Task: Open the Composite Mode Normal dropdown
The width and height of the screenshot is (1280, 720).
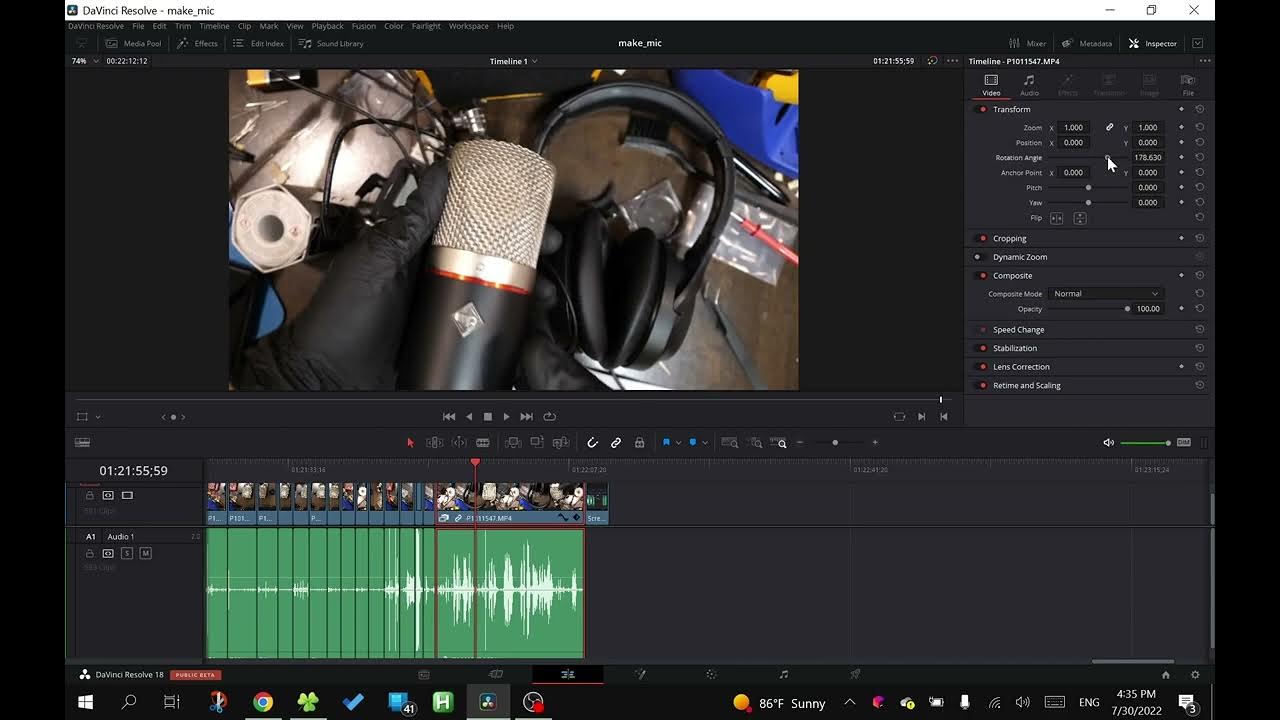Action: point(1105,294)
